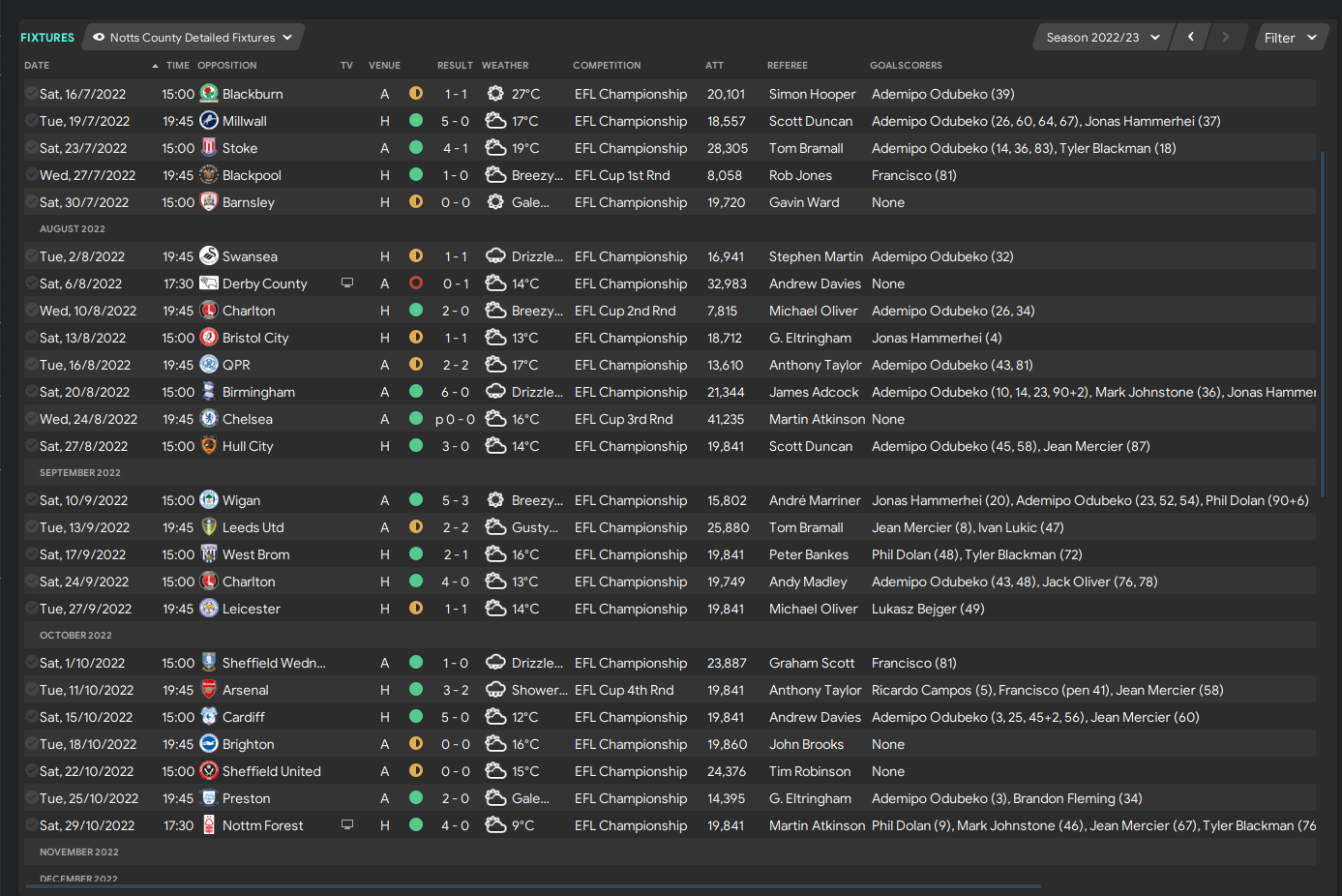Image resolution: width=1342 pixels, height=896 pixels.
Task: Toggle the checkmark for Sat, 29/10/2022 fixture
Action: click(31, 825)
